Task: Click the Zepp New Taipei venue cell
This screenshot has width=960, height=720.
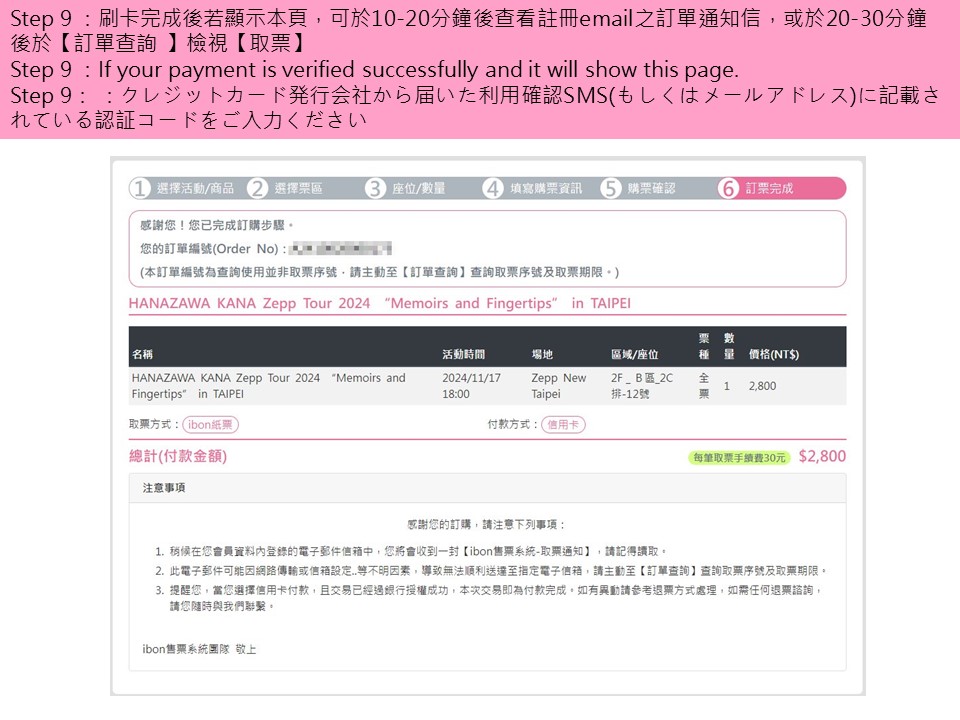Action: pyautogui.click(x=559, y=386)
